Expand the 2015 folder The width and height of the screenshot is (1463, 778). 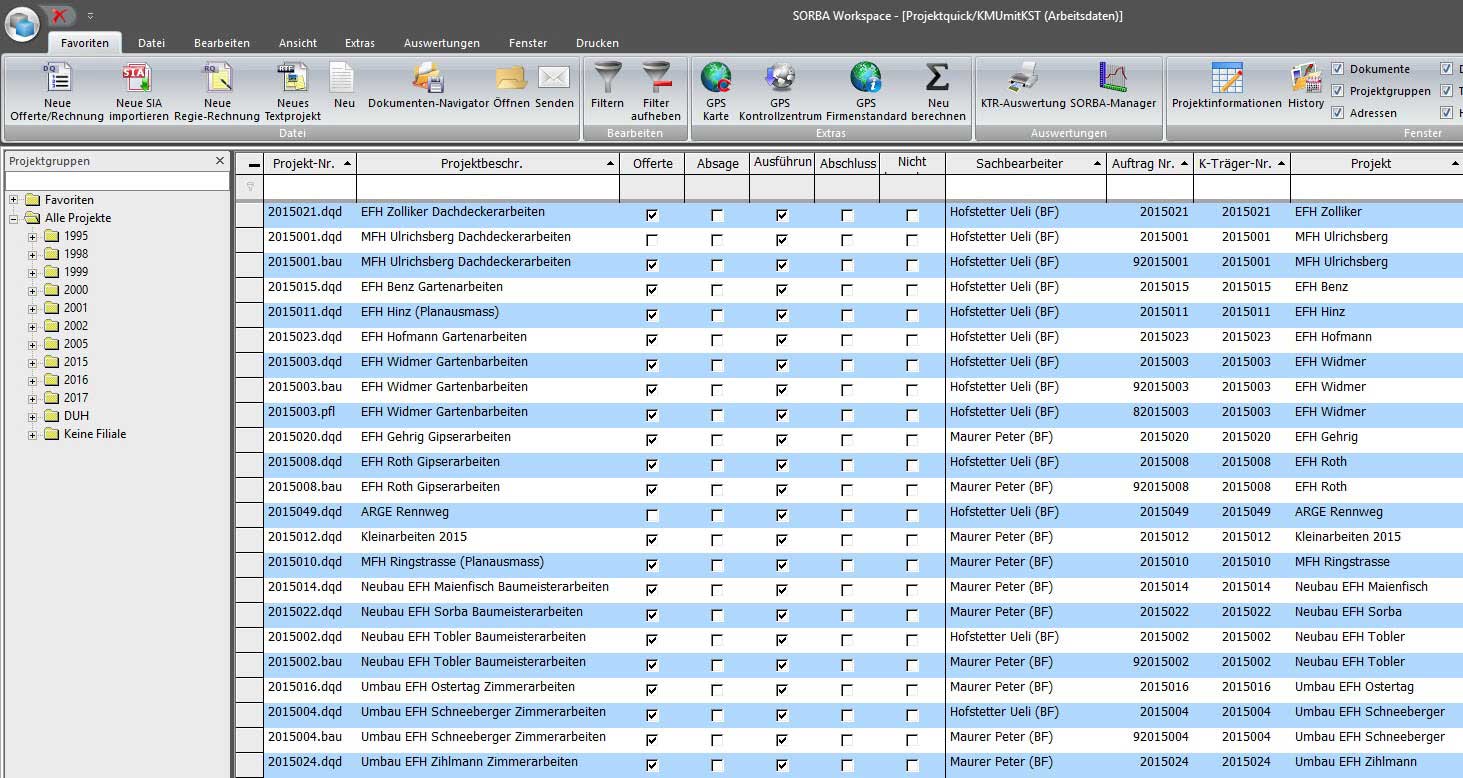pos(32,363)
